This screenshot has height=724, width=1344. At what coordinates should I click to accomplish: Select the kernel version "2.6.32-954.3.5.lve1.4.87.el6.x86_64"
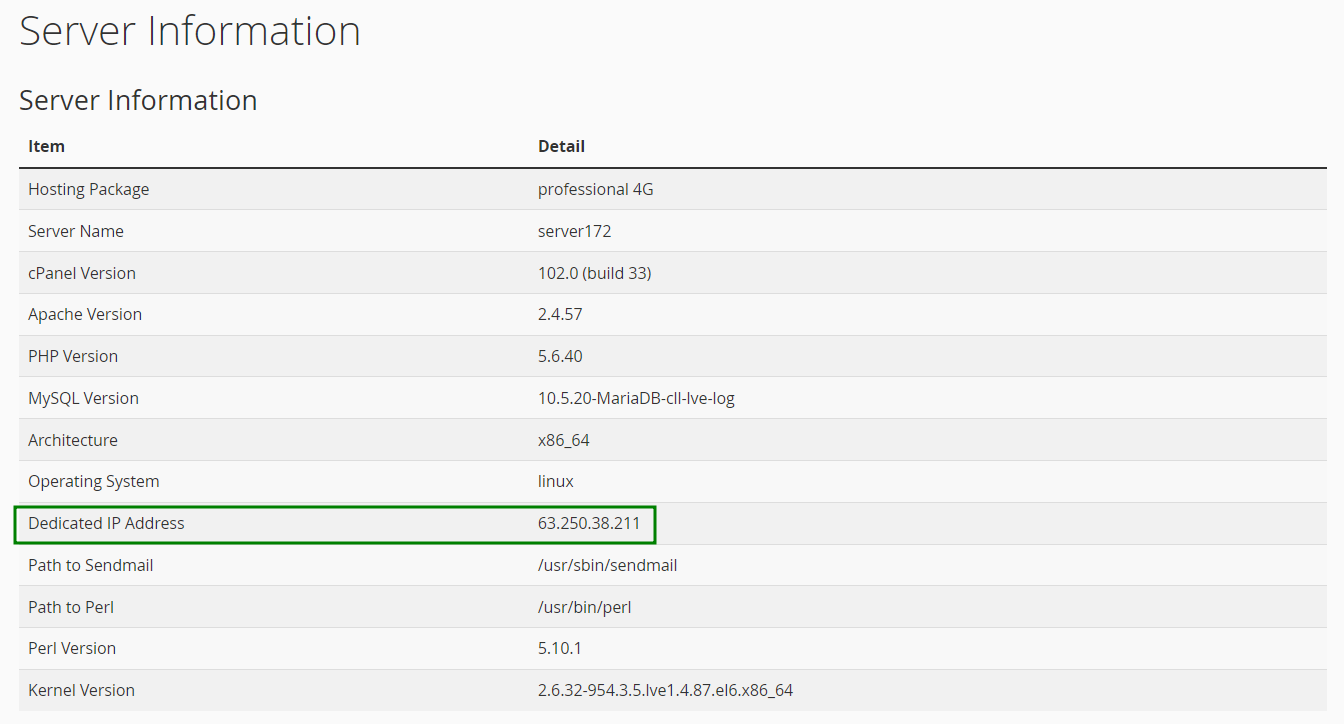point(665,690)
